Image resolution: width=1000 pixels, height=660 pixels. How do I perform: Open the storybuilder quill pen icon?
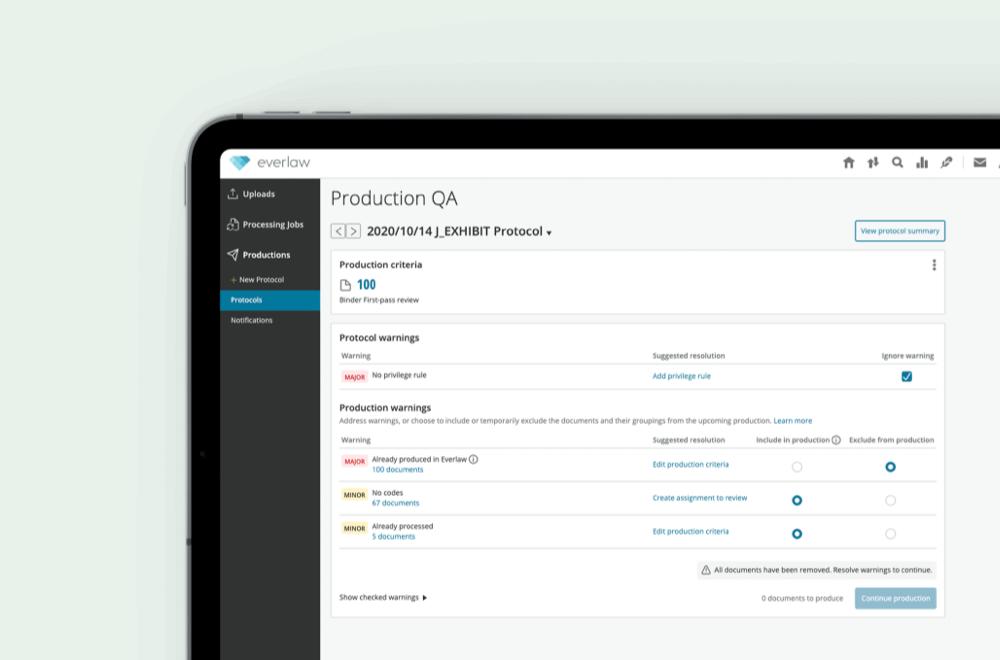(x=946, y=163)
